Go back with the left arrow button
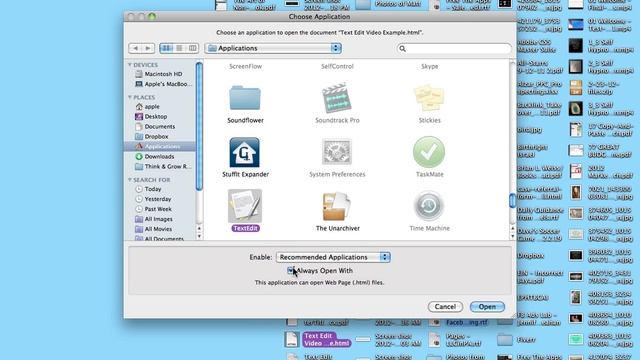Screen dimensions: 640x360 [x=135, y=48]
